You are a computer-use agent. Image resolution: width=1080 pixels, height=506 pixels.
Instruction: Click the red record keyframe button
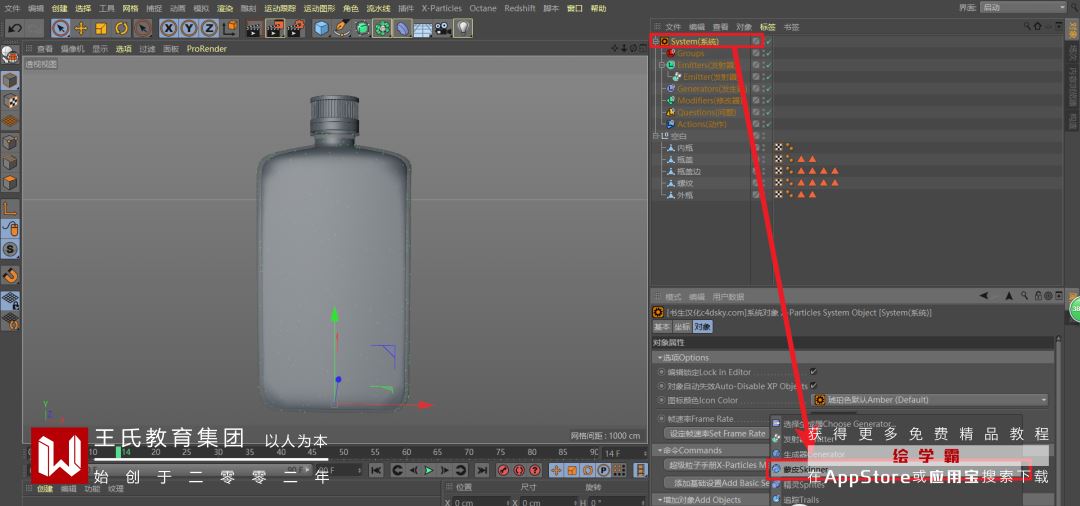pyautogui.click(x=503, y=470)
